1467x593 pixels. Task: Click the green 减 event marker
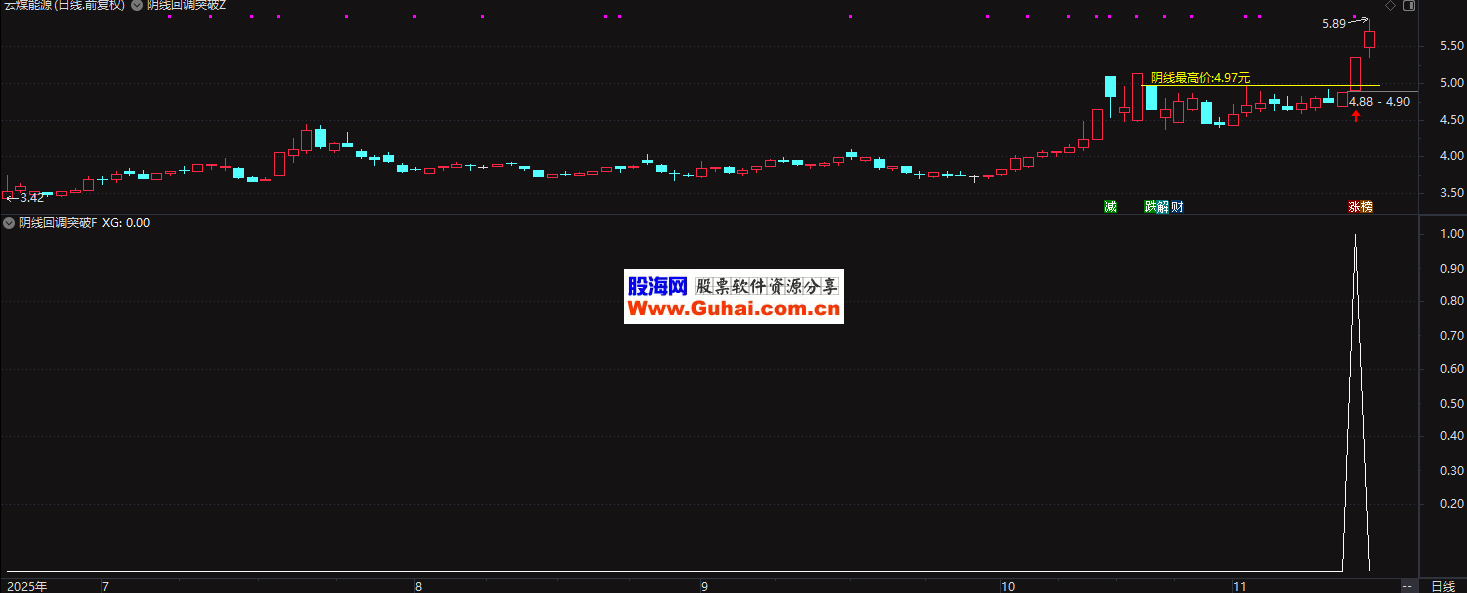1110,207
